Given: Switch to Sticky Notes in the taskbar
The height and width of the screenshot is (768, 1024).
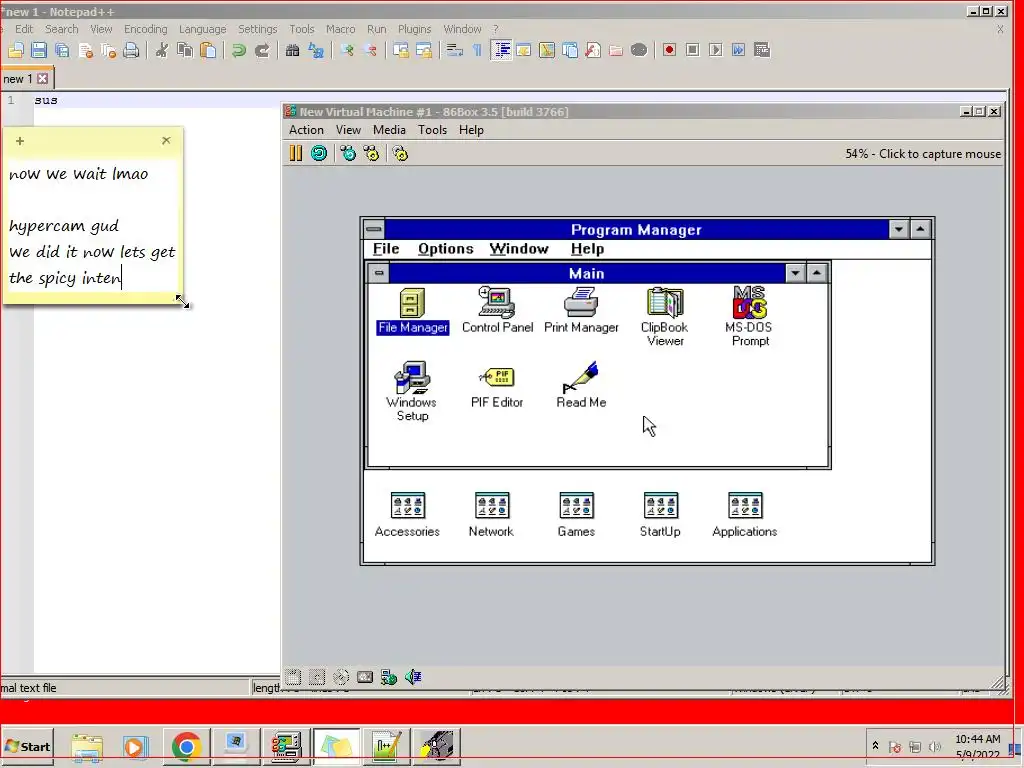Looking at the screenshot, I should (336, 746).
